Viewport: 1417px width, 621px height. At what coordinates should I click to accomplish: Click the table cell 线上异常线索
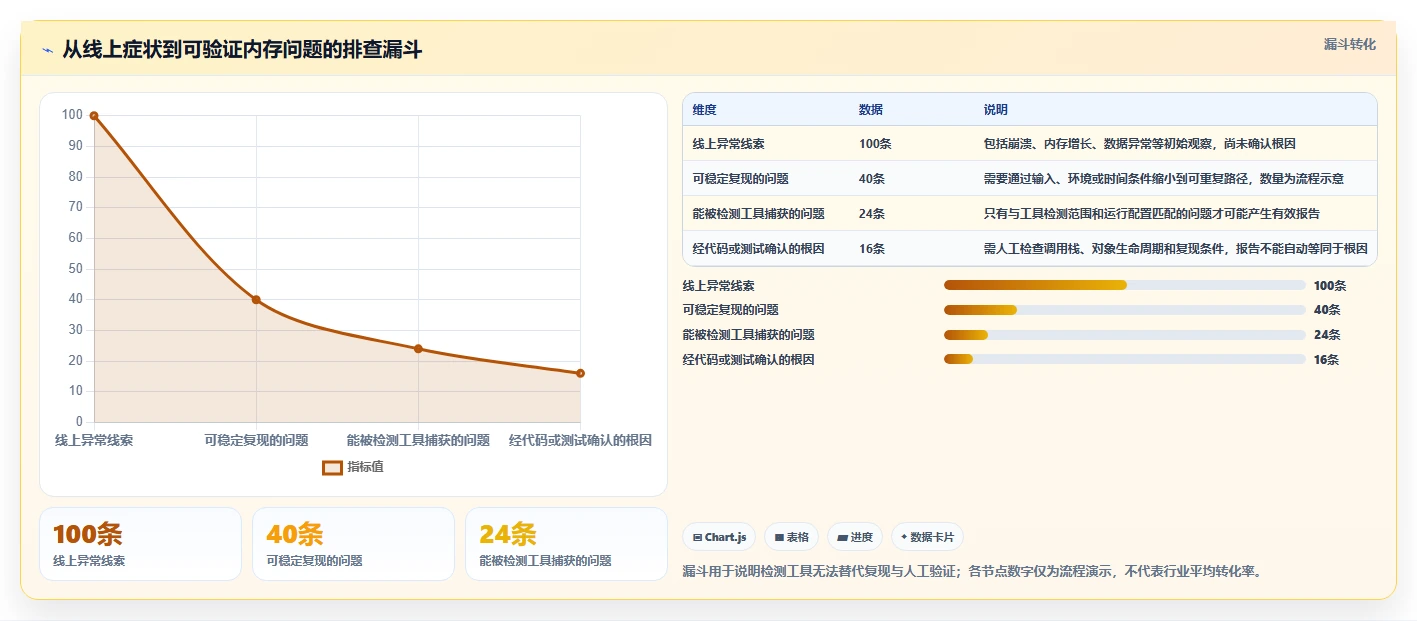tap(729, 144)
